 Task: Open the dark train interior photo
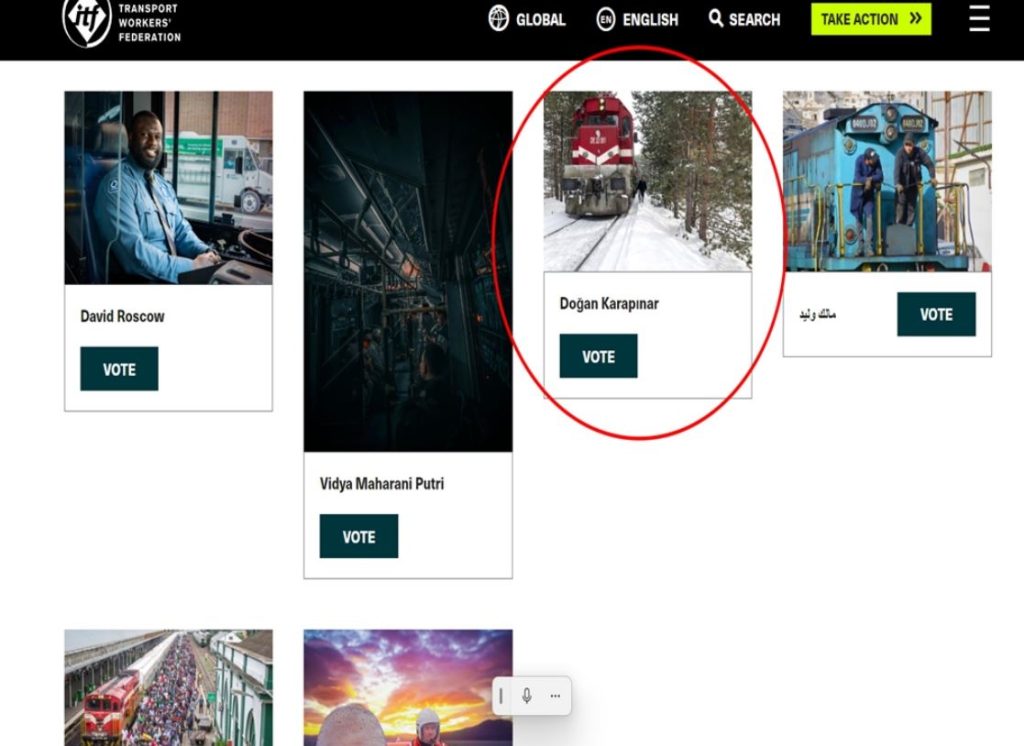point(408,271)
